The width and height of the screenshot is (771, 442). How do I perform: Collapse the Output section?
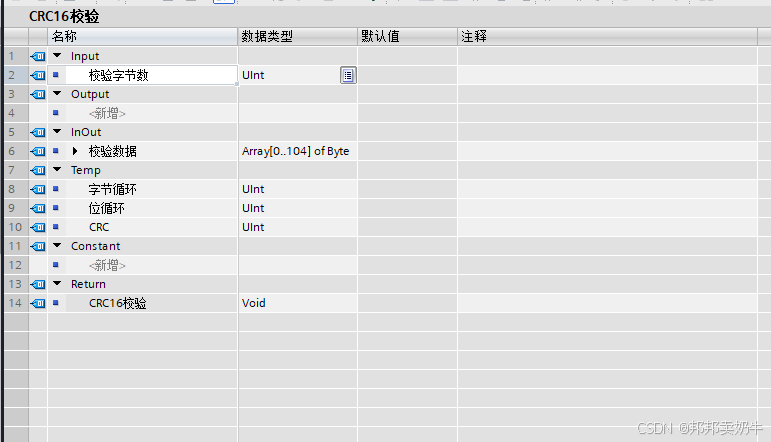(57, 93)
